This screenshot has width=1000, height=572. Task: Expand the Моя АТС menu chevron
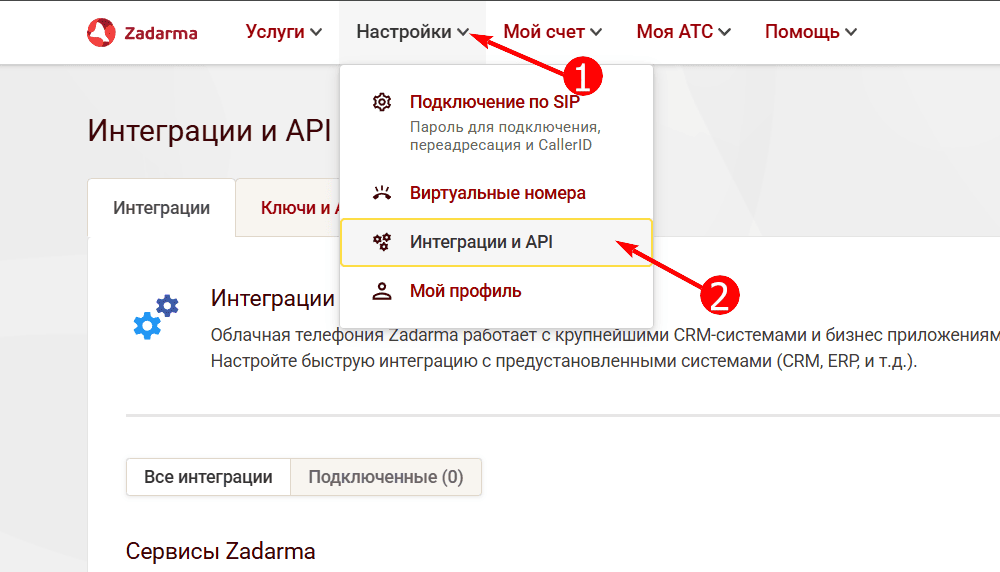[724, 32]
